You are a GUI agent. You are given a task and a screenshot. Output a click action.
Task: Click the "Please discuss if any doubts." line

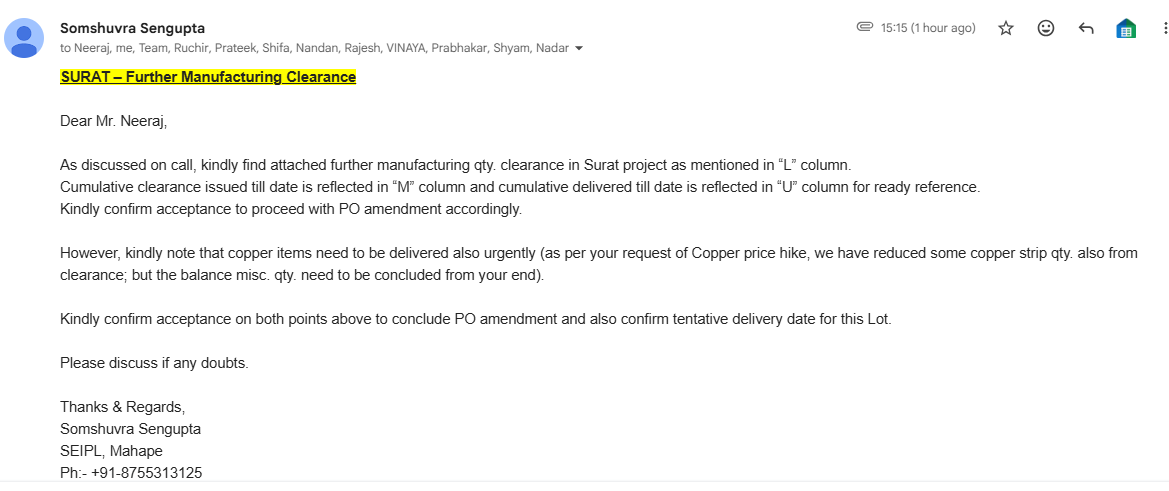point(154,363)
